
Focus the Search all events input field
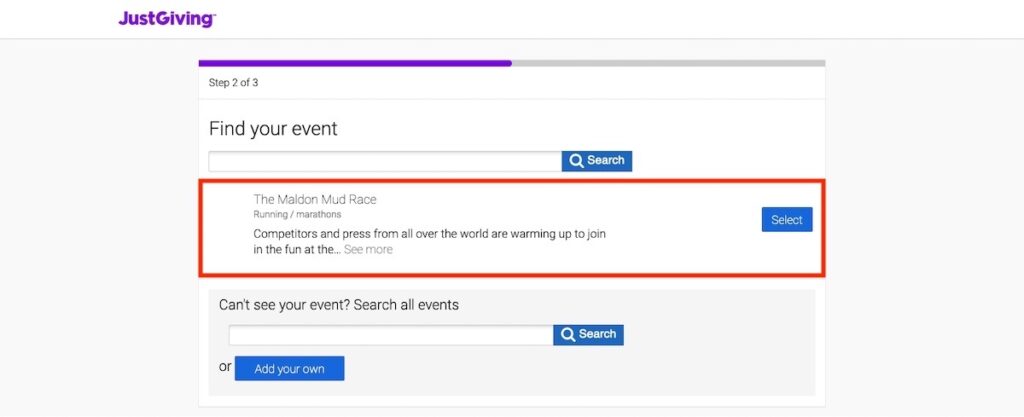tap(390, 335)
